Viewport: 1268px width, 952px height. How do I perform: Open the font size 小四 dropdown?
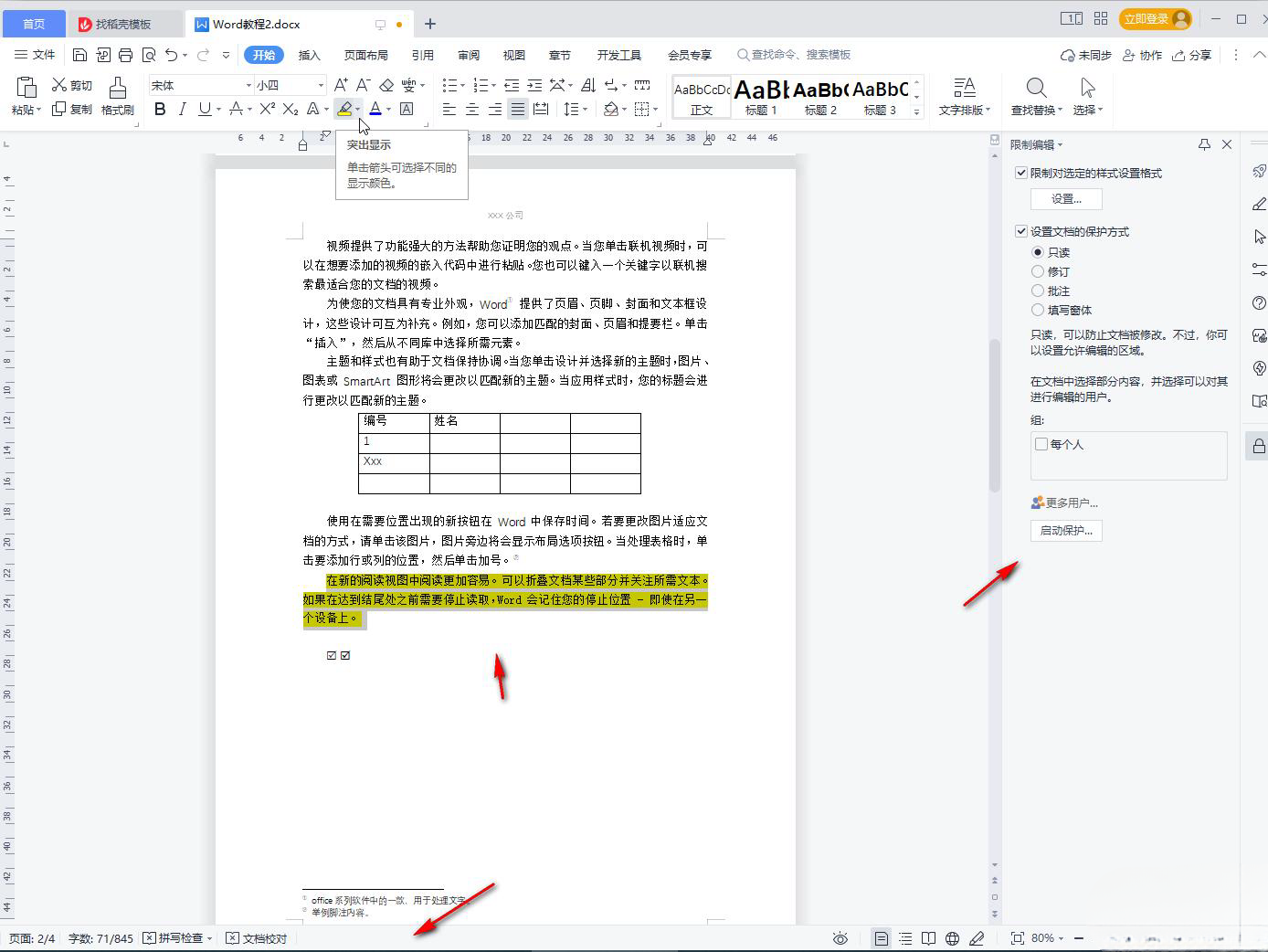point(321,85)
